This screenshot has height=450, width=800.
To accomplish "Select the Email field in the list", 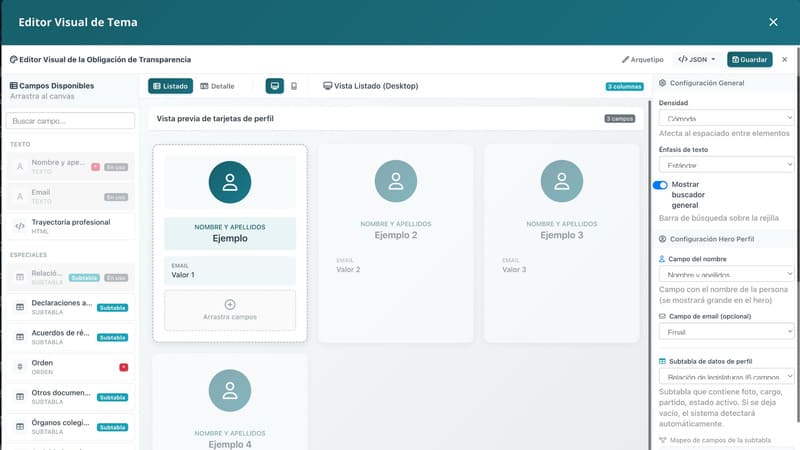I will point(70,196).
